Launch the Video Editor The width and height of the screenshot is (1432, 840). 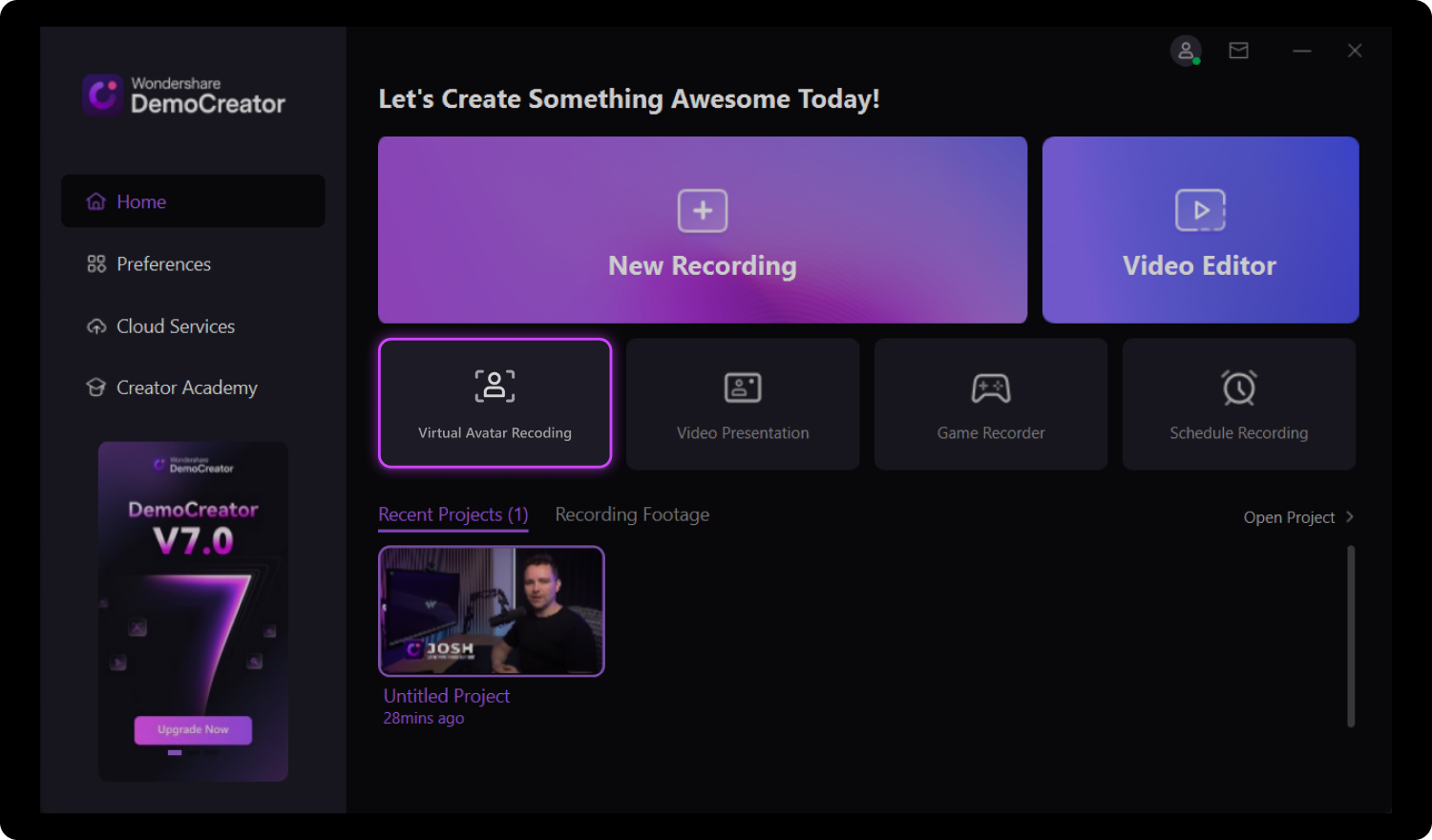(x=1200, y=229)
